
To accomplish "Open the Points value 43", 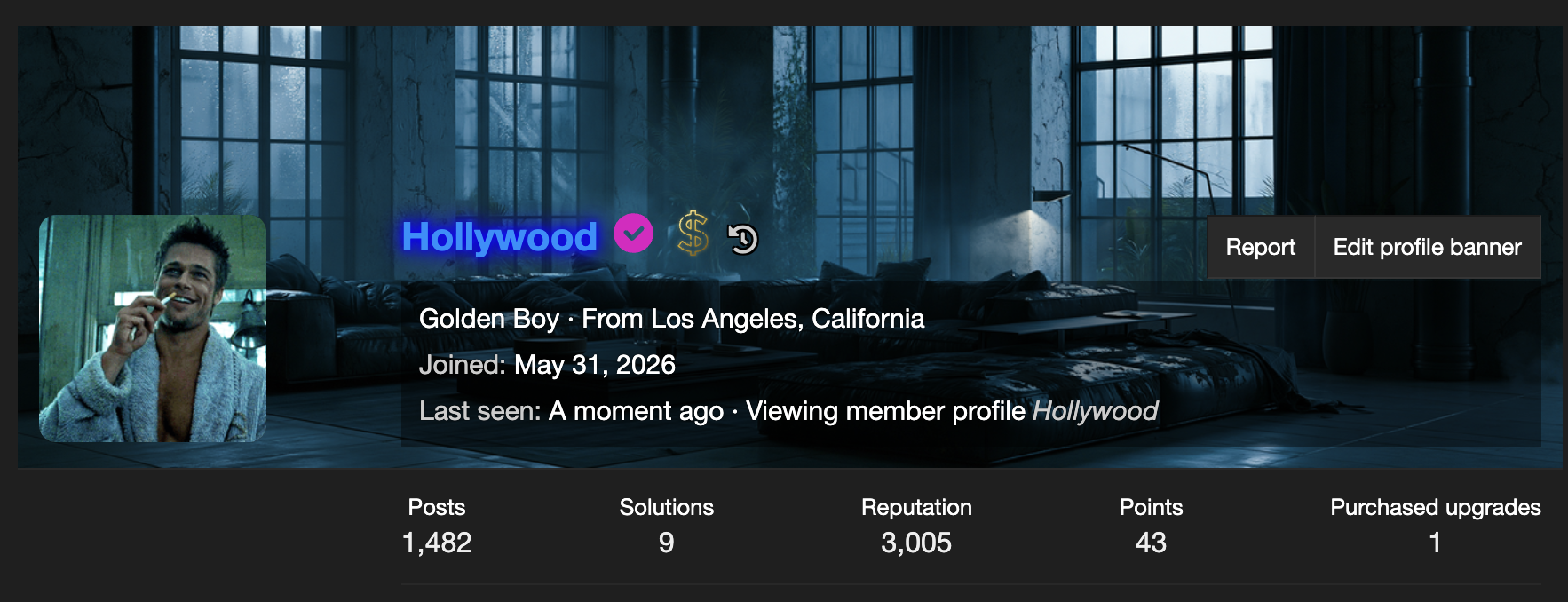I will tap(1151, 543).
